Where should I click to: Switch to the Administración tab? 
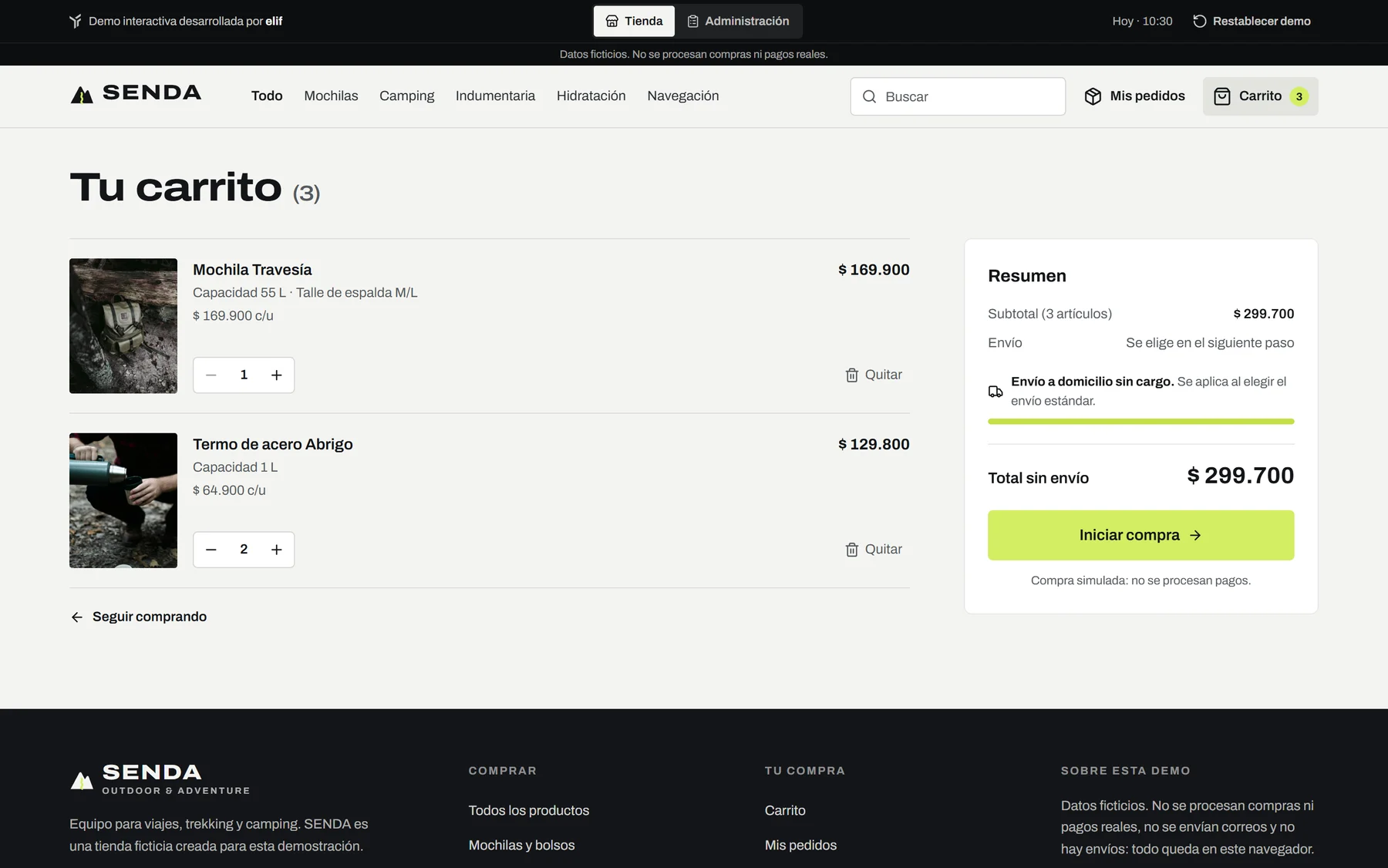pos(738,21)
